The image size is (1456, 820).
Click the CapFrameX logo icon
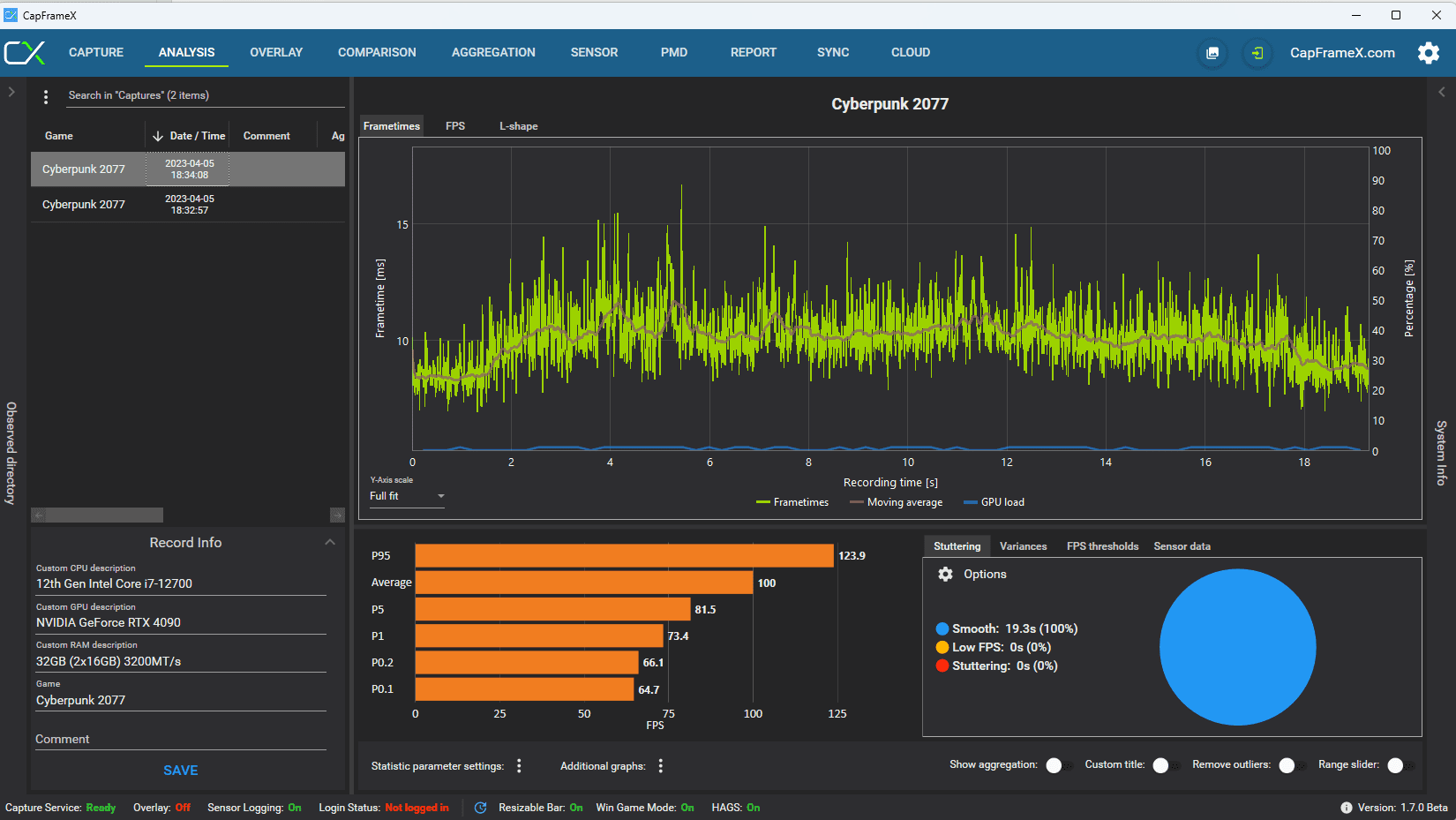pyautogui.click(x=24, y=53)
